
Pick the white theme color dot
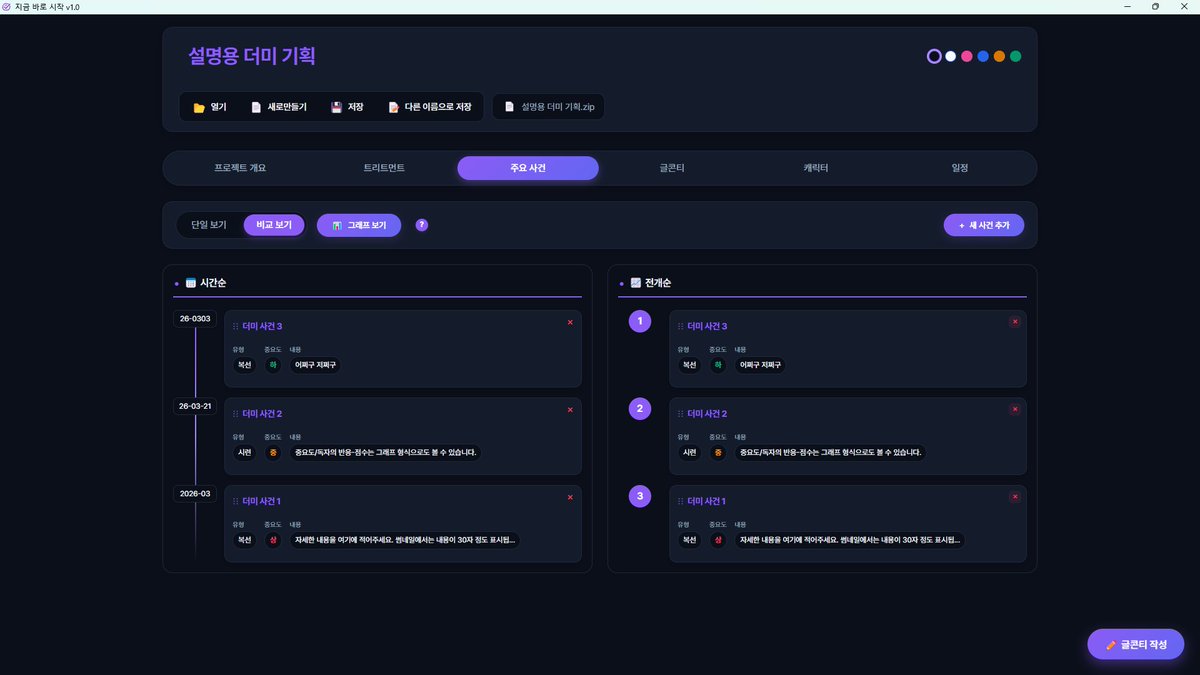pyautogui.click(x=951, y=56)
